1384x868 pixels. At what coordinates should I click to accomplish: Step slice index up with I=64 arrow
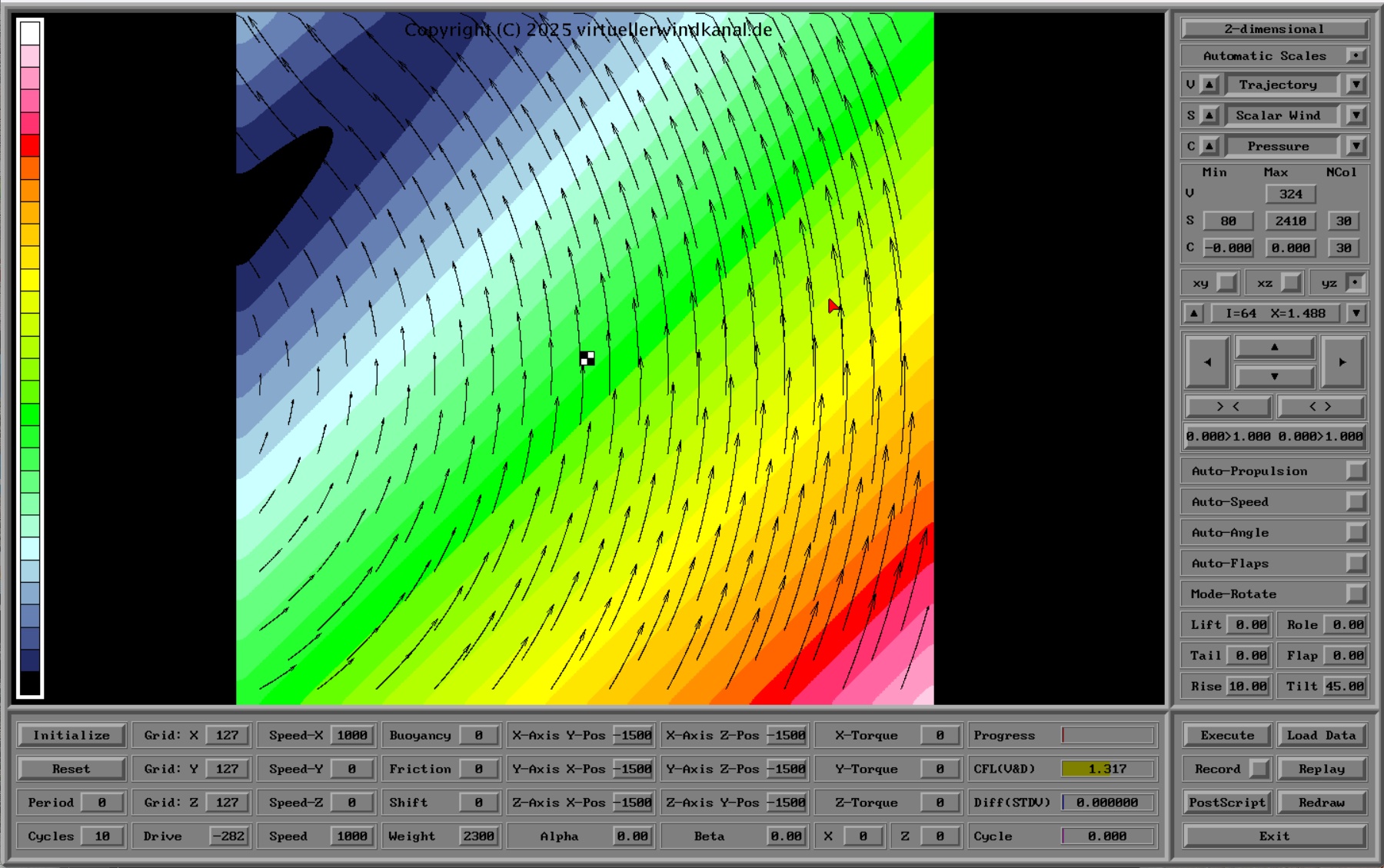[1193, 314]
